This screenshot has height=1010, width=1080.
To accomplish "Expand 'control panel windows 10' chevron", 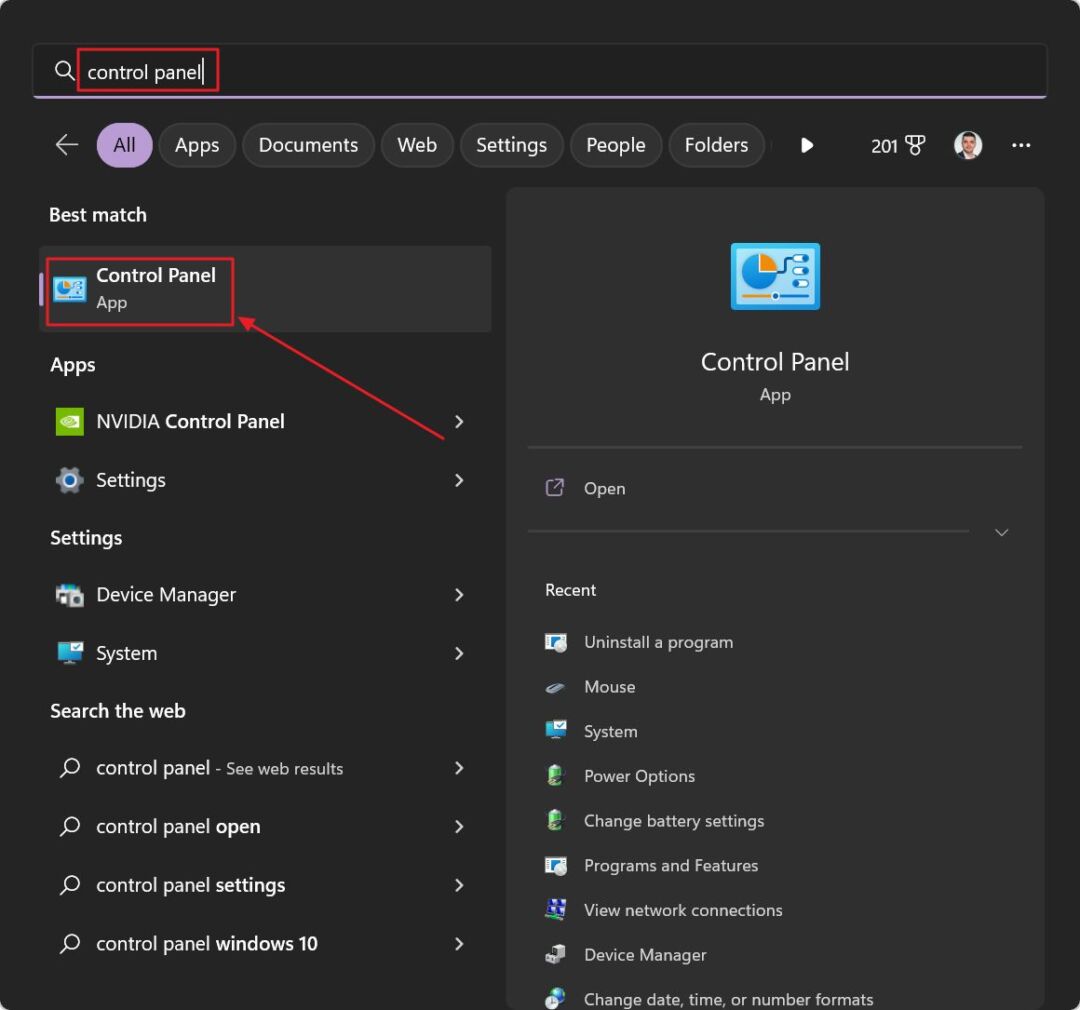I will click(x=459, y=944).
